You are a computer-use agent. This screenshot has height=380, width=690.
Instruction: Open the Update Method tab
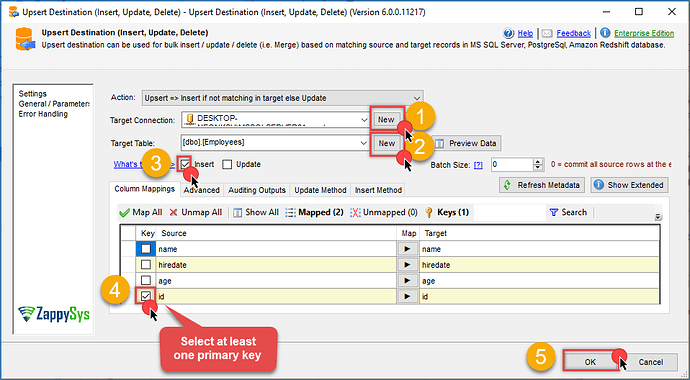(x=320, y=190)
